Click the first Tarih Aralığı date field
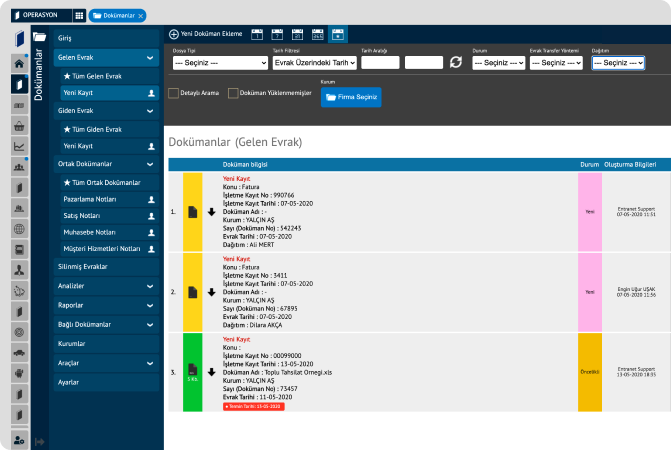 [x=380, y=62]
